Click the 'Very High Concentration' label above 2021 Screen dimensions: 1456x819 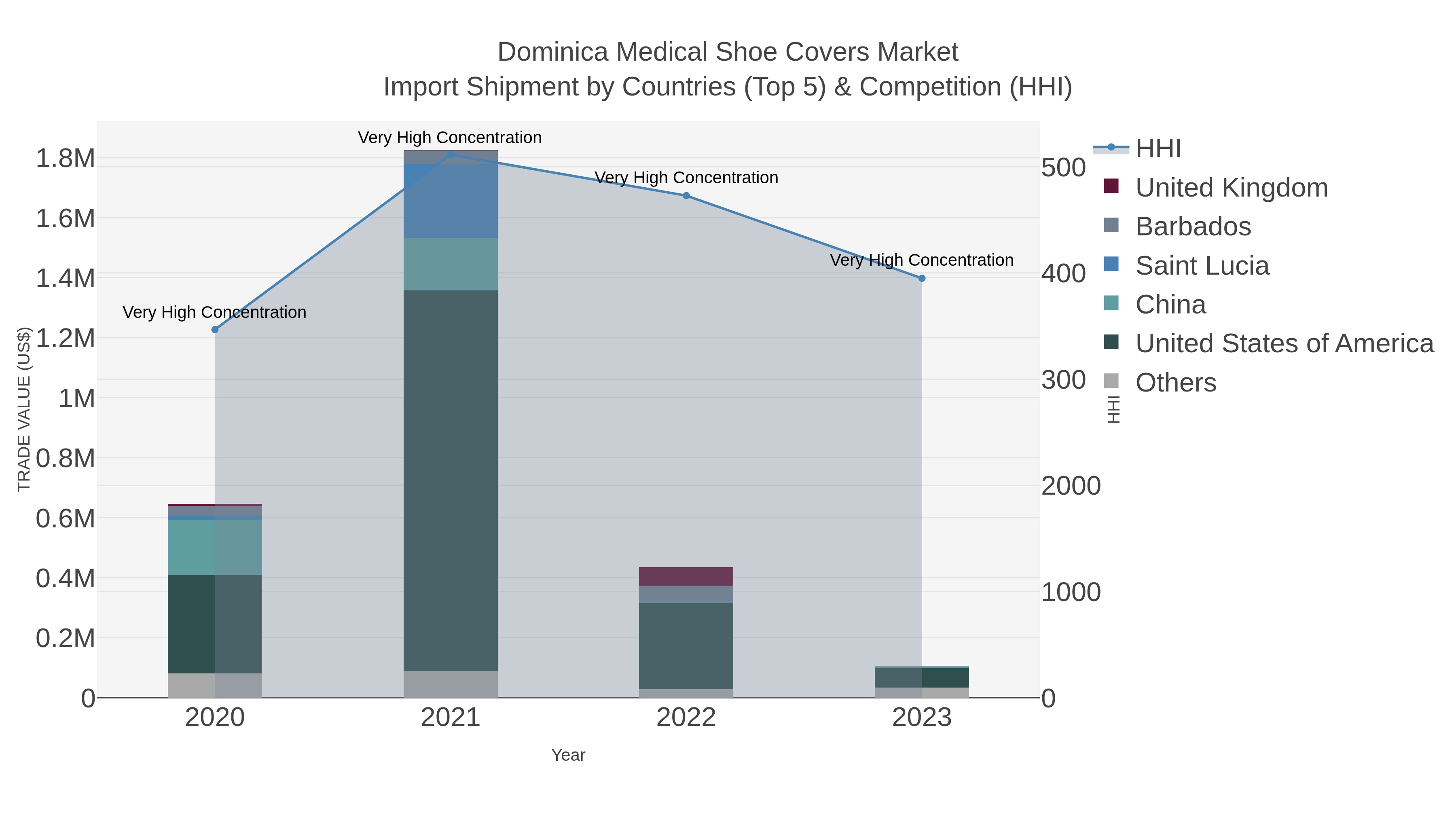450,138
